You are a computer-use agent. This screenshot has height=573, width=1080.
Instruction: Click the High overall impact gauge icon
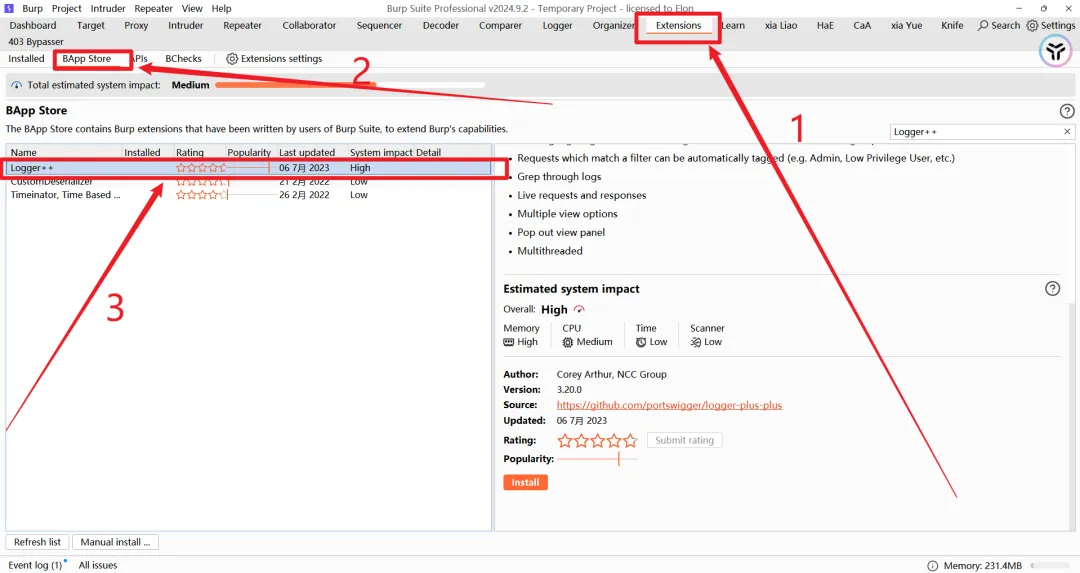point(579,309)
